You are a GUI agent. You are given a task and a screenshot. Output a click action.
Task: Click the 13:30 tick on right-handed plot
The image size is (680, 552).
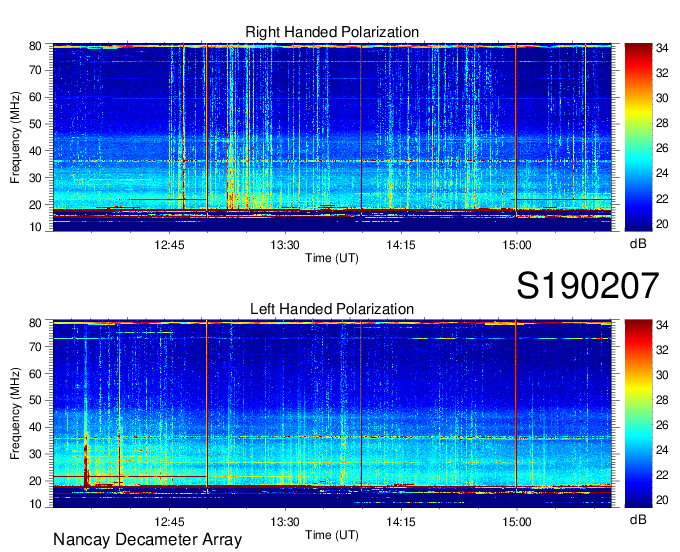285,245
